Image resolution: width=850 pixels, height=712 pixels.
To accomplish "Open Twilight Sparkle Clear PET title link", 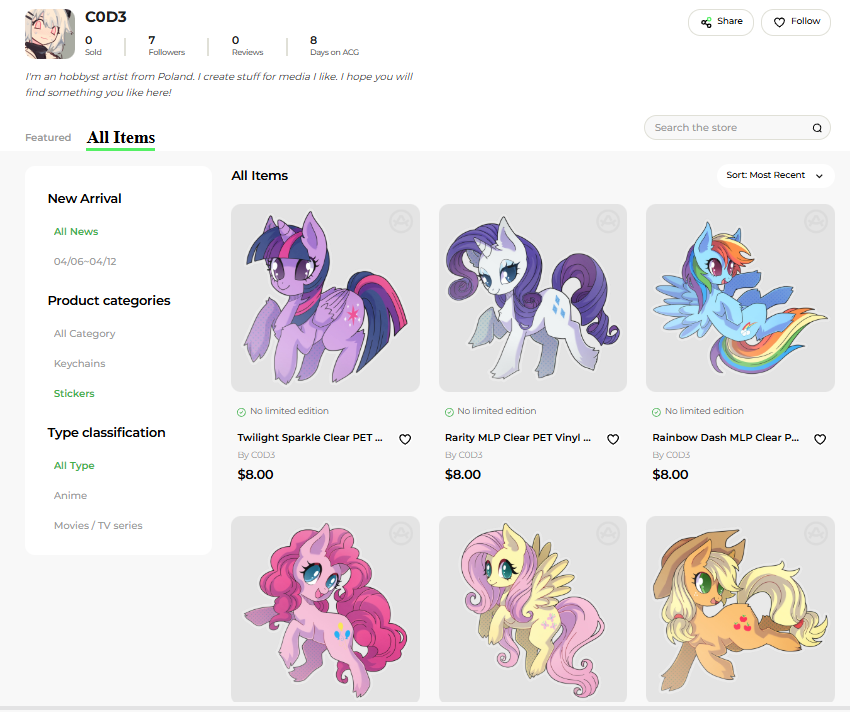I will (310, 438).
